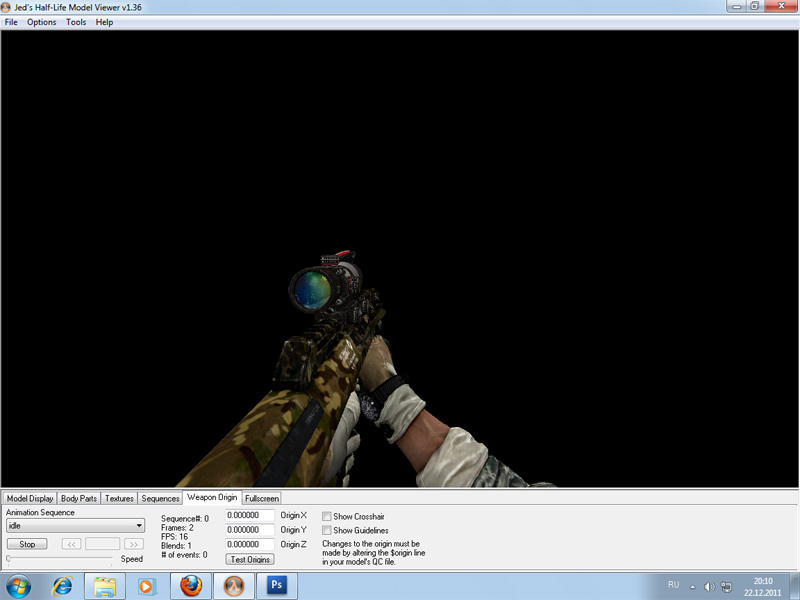Step to next frame with >> button
The height and width of the screenshot is (600, 800).
pyautogui.click(x=134, y=544)
